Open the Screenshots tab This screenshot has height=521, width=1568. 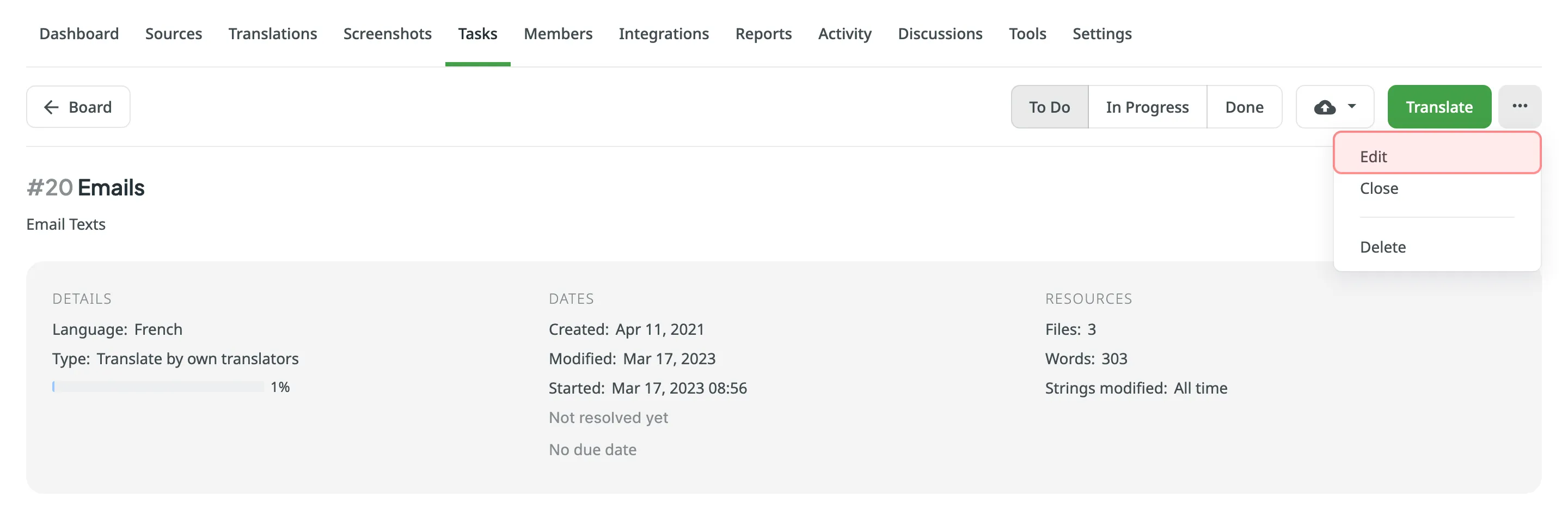point(387,33)
